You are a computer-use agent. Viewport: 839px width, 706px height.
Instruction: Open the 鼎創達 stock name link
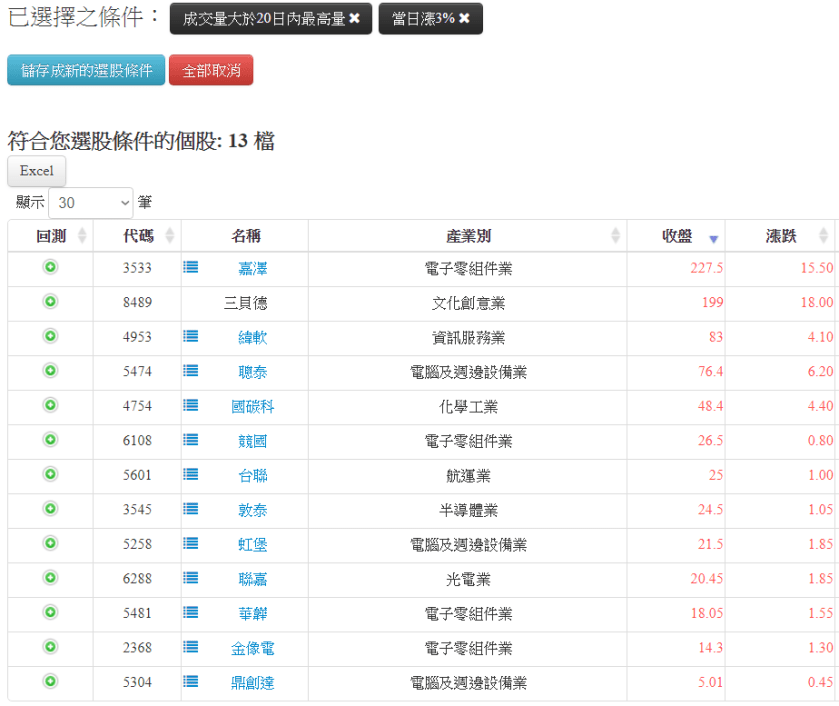[252, 683]
